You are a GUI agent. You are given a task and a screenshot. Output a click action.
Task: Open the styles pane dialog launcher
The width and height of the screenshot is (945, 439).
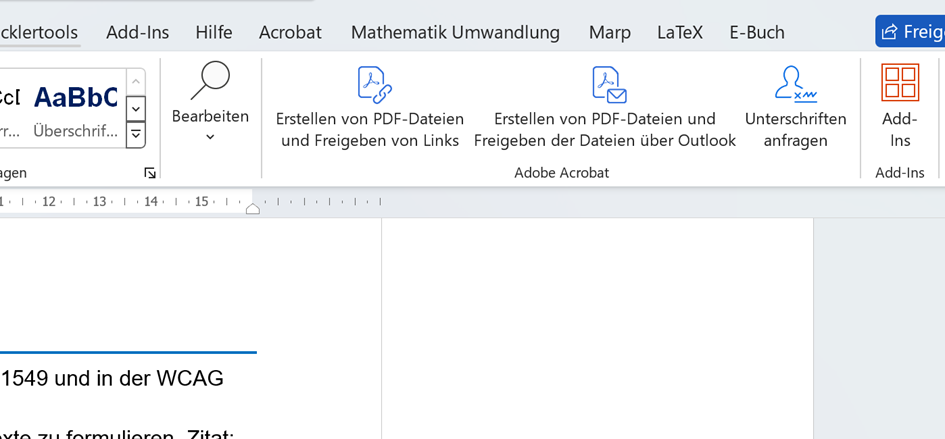pyautogui.click(x=150, y=174)
